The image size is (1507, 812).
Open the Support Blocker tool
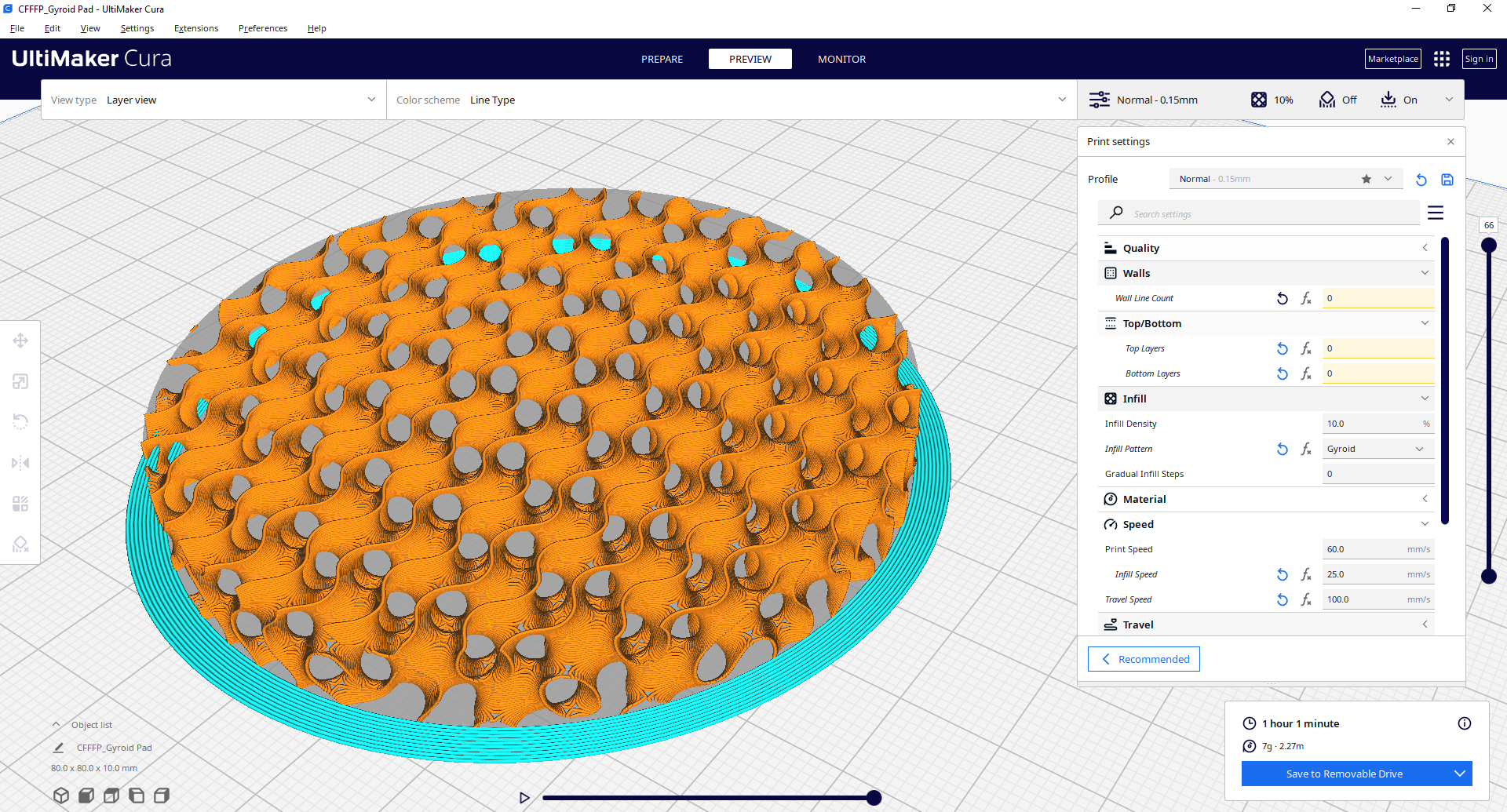20,544
